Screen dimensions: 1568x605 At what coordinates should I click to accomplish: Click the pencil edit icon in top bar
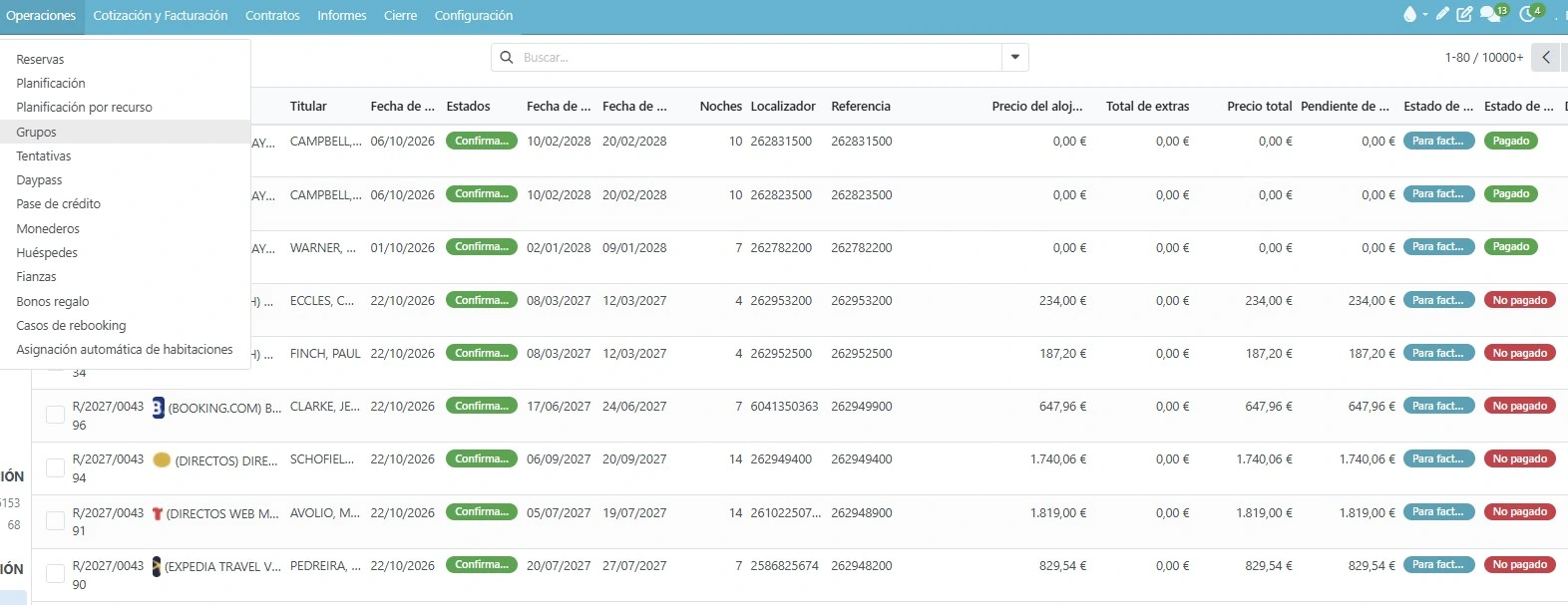point(1442,14)
